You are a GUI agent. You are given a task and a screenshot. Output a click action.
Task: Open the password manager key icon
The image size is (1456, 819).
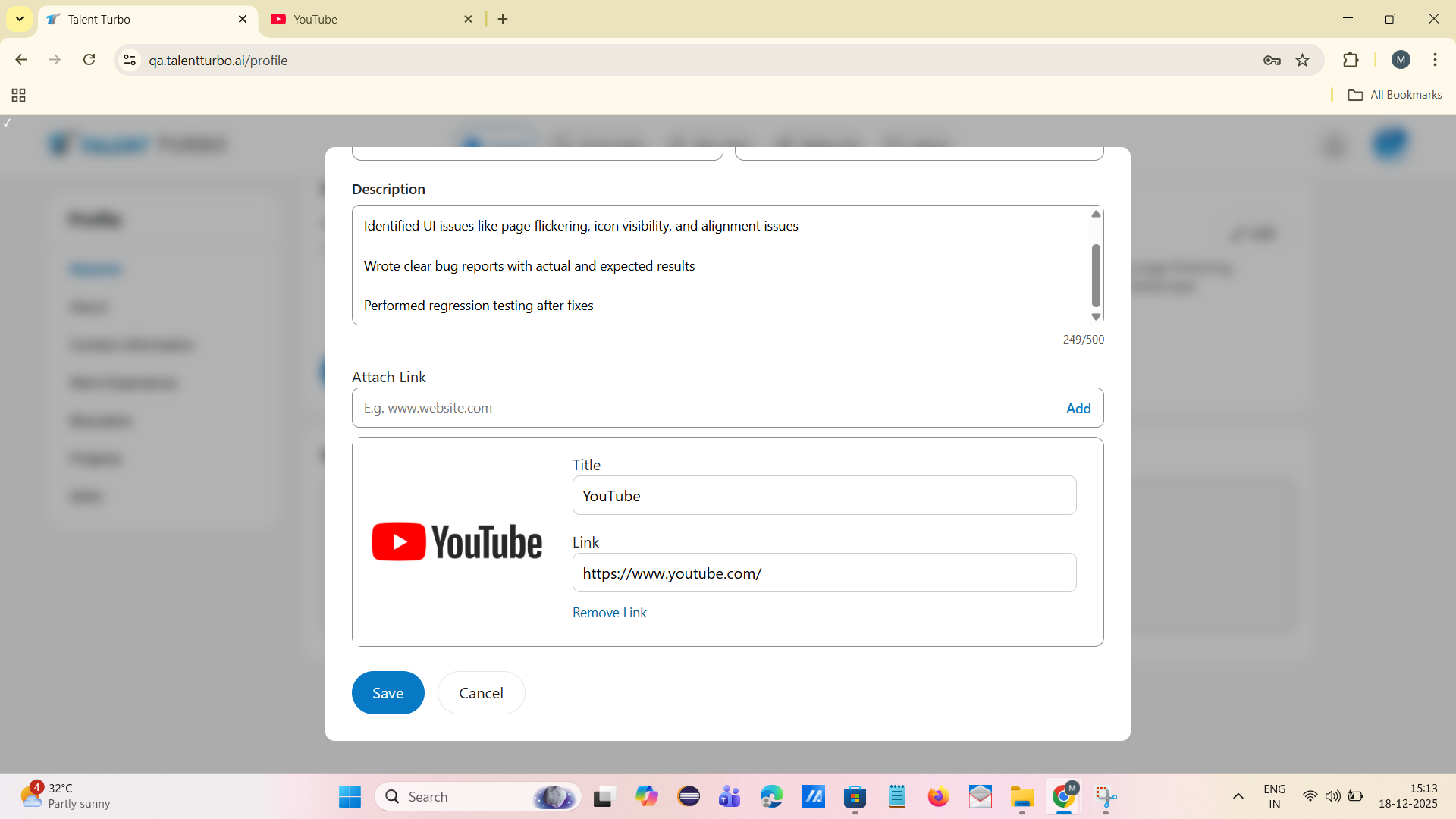1272,61
